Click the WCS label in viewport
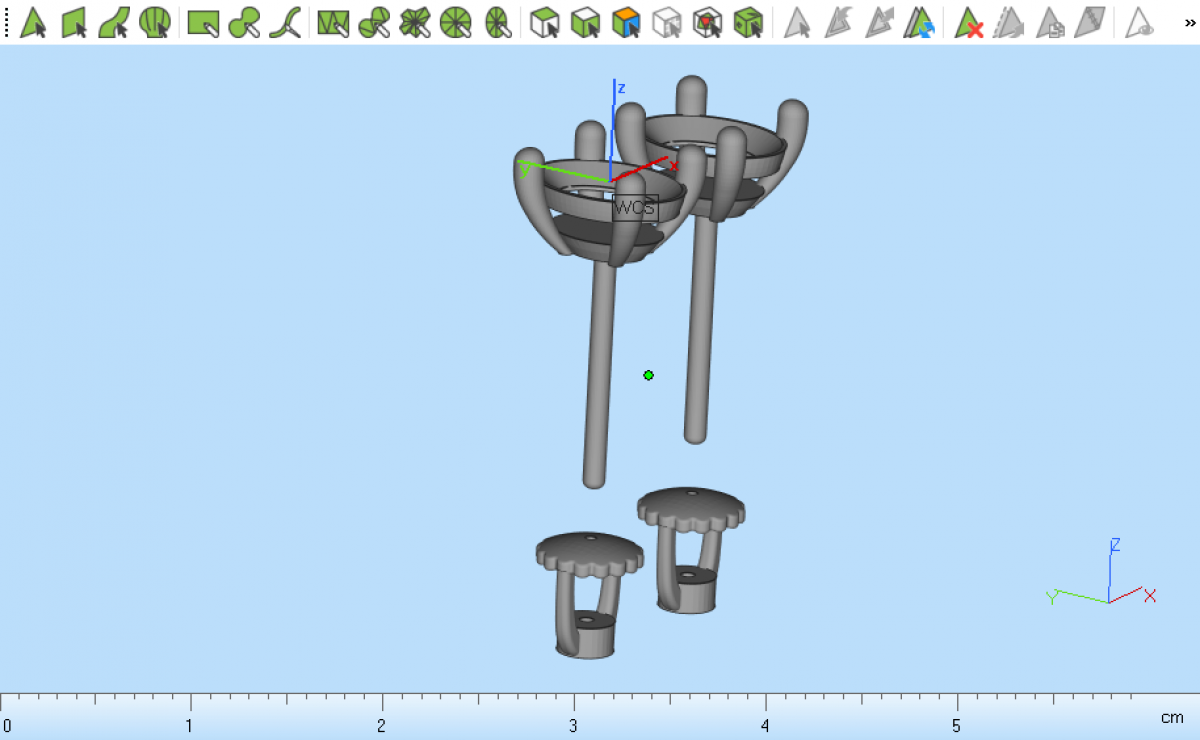The width and height of the screenshot is (1200, 740). click(x=635, y=208)
